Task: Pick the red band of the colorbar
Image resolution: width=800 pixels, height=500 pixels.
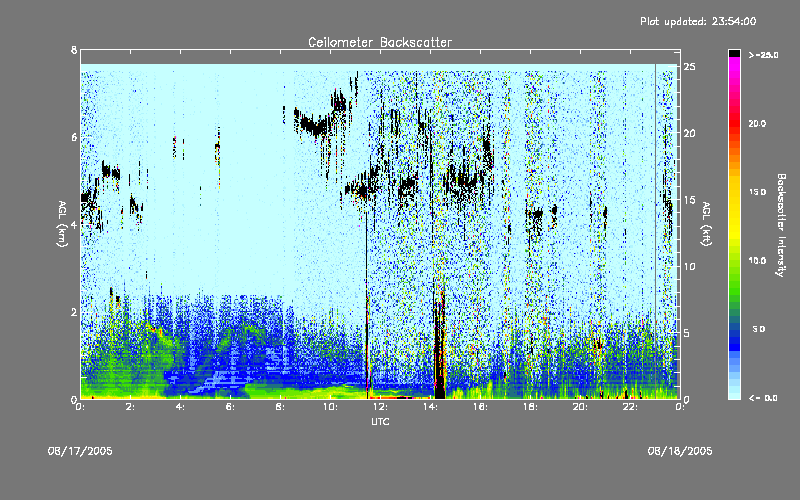Action: (x=734, y=125)
